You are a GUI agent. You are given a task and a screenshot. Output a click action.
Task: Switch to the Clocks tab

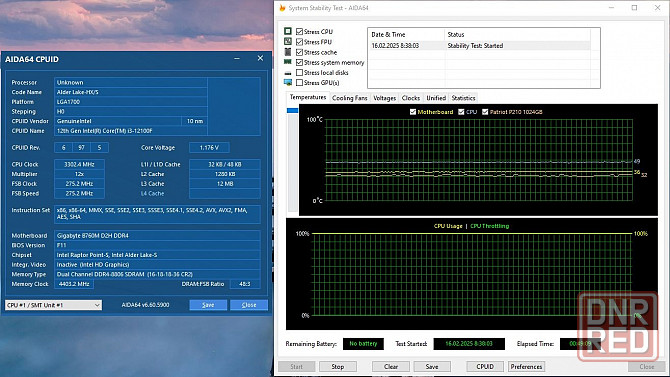[x=411, y=98]
